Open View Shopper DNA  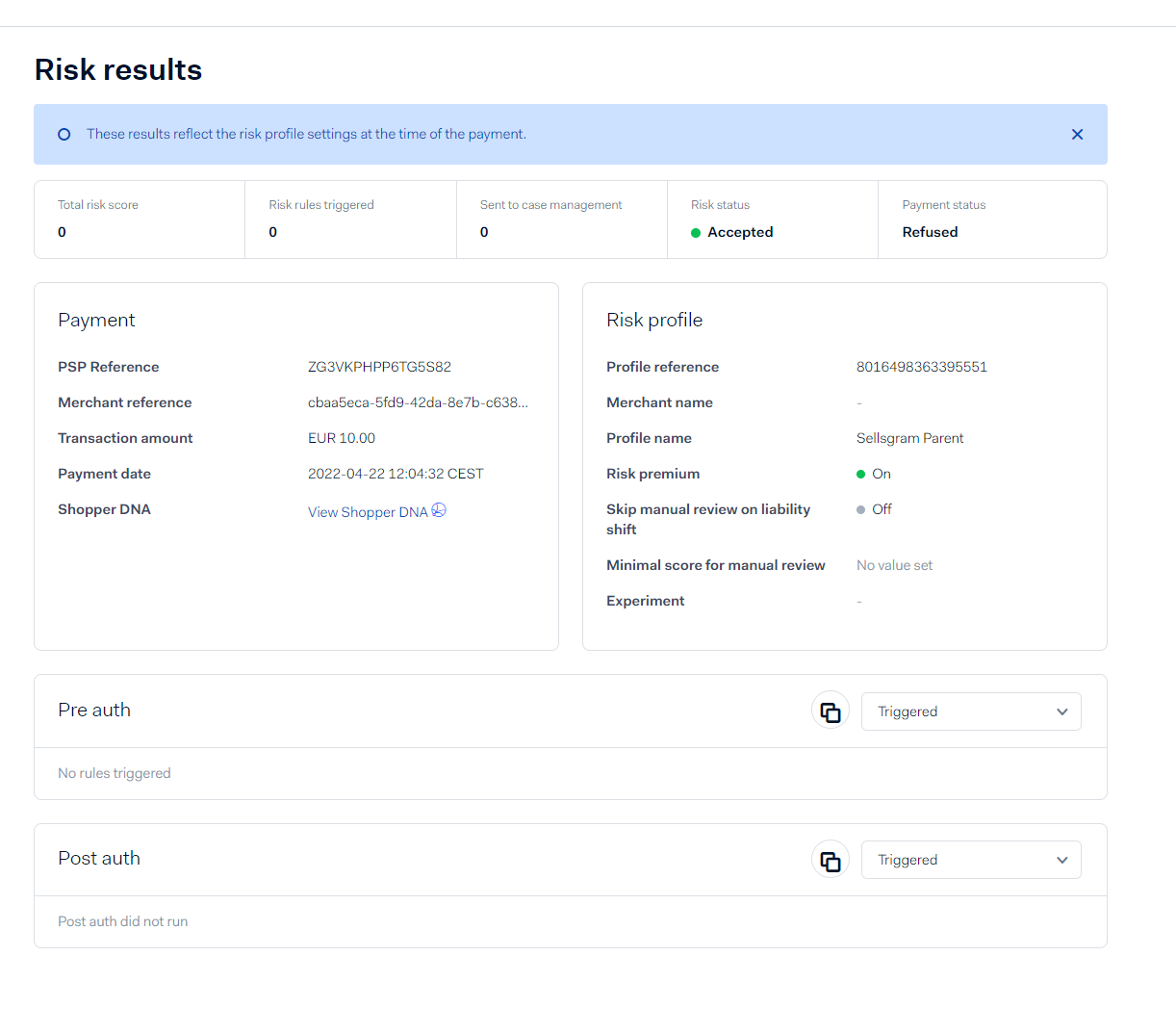click(367, 511)
